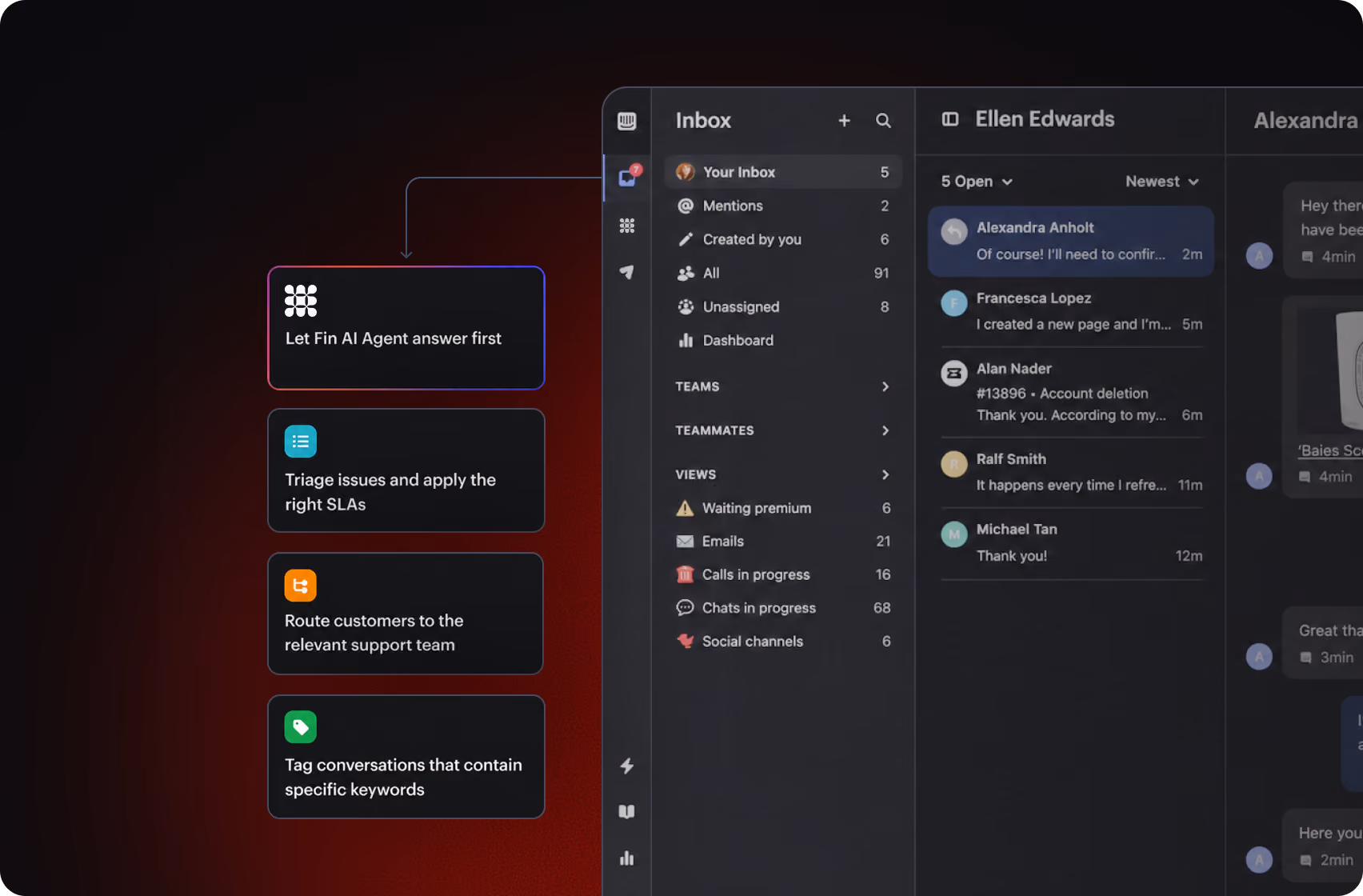Open the outbound paper plane icon
This screenshot has height=896, width=1363.
point(627,273)
